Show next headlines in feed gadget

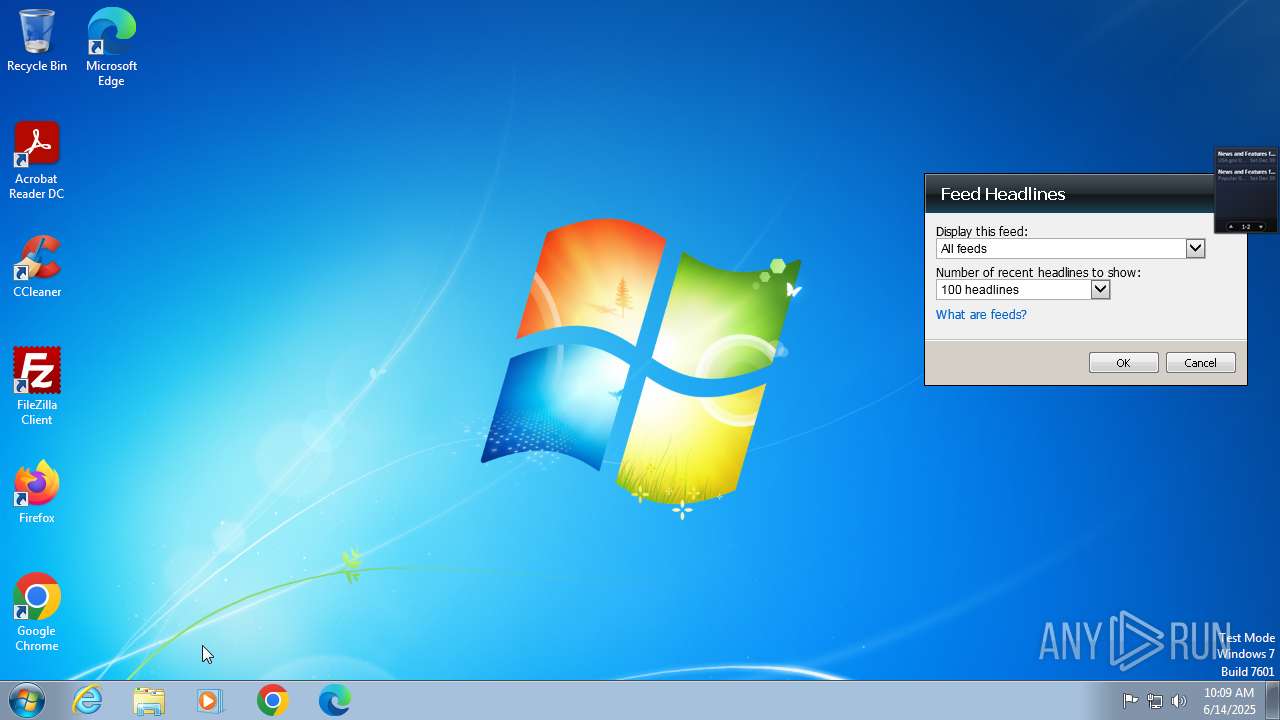(1260, 227)
